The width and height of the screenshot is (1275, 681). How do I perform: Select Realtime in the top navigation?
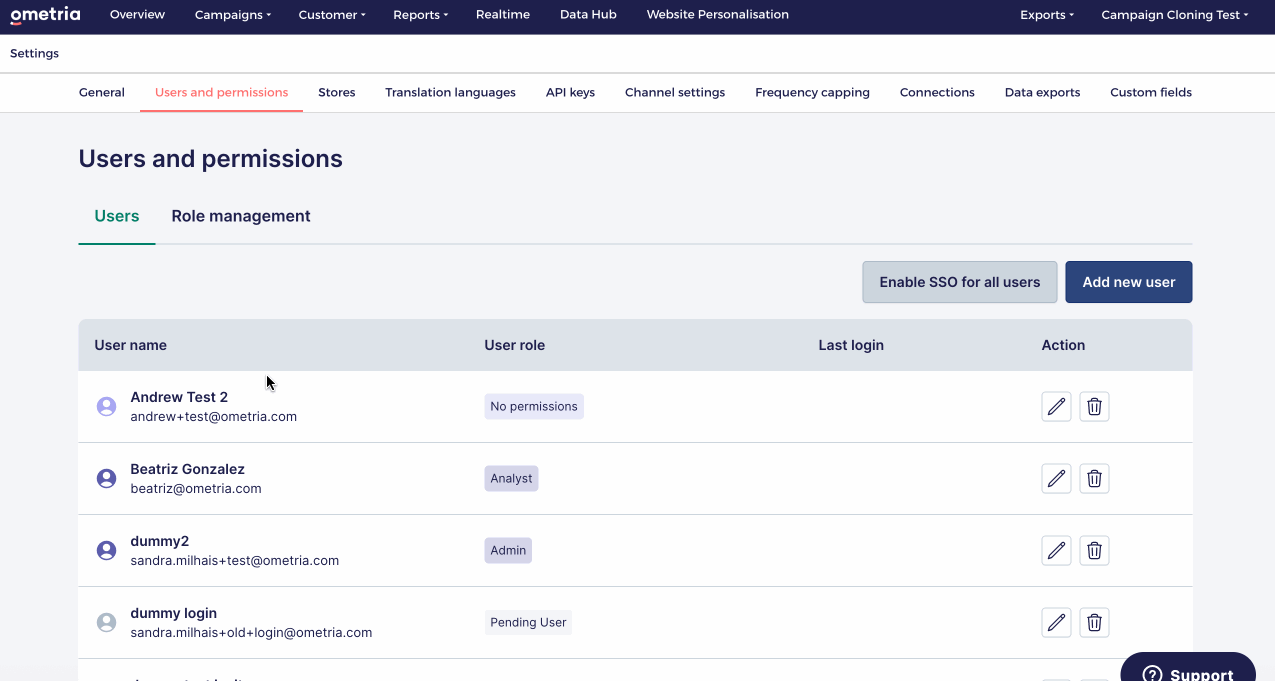tap(503, 14)
